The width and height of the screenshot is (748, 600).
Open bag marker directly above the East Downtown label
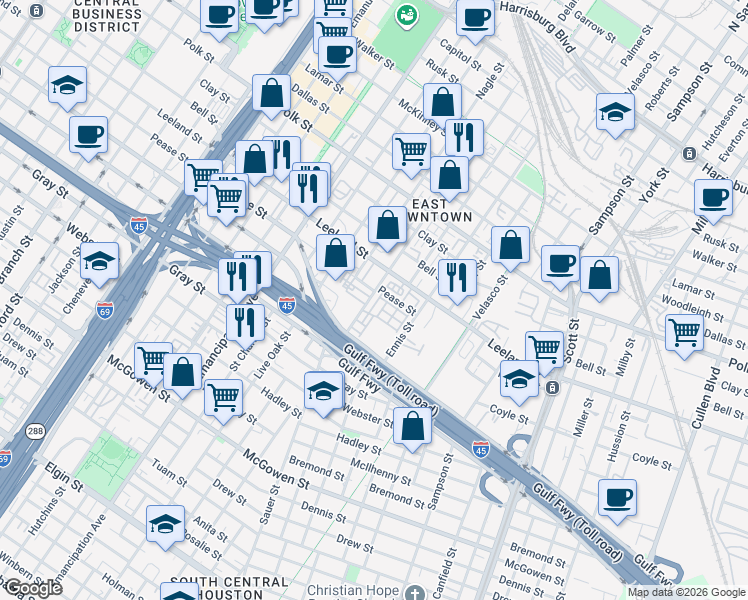(449, 175)
